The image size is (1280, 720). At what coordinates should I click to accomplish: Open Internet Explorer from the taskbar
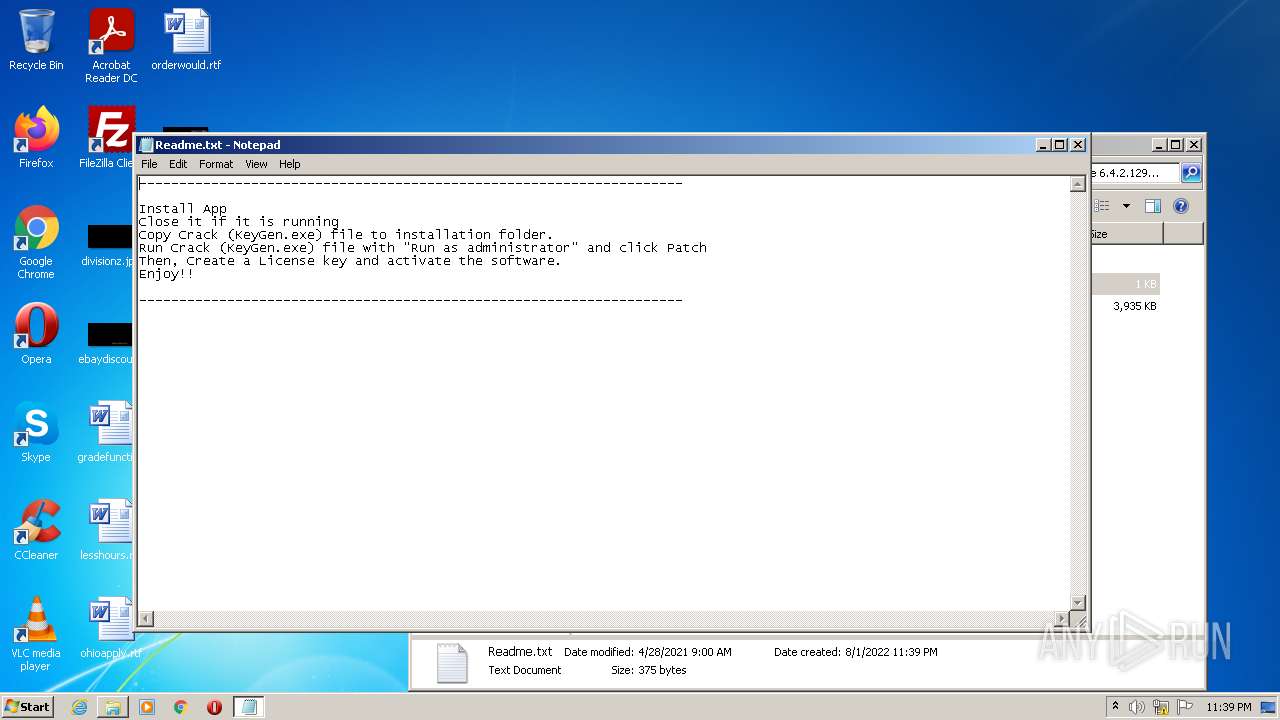coord(79,707)
